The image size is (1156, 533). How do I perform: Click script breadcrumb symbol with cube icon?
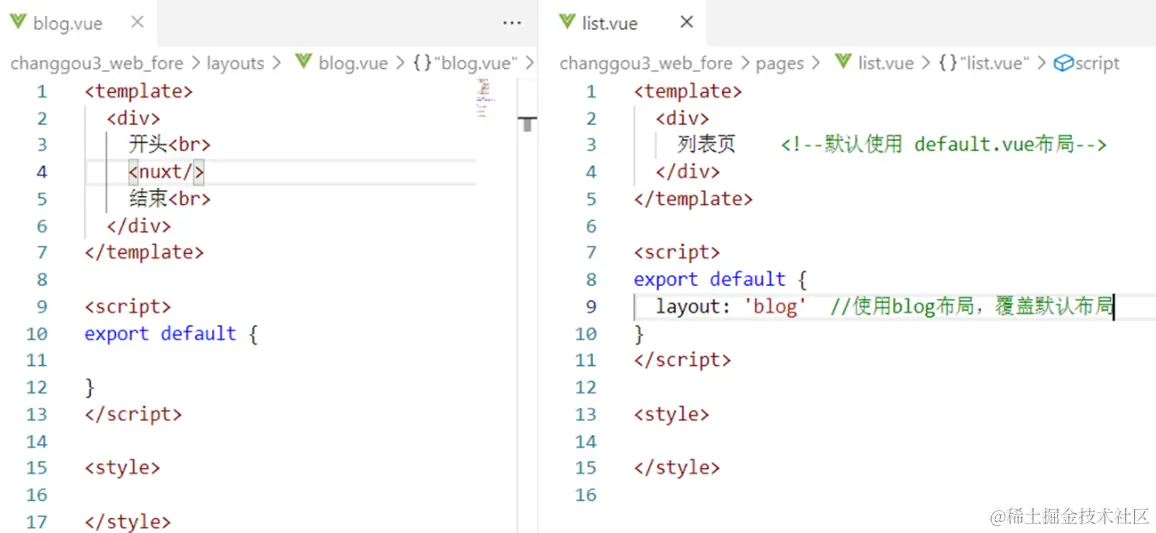click(1086, 63)
